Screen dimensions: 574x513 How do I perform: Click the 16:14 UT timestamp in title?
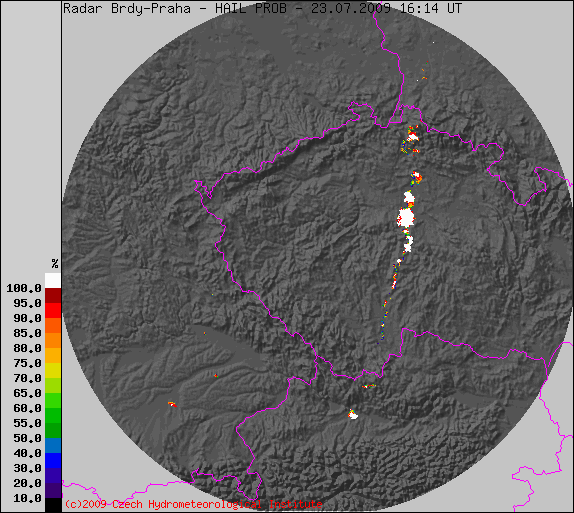pyautogui.click(x=431, y=8)
